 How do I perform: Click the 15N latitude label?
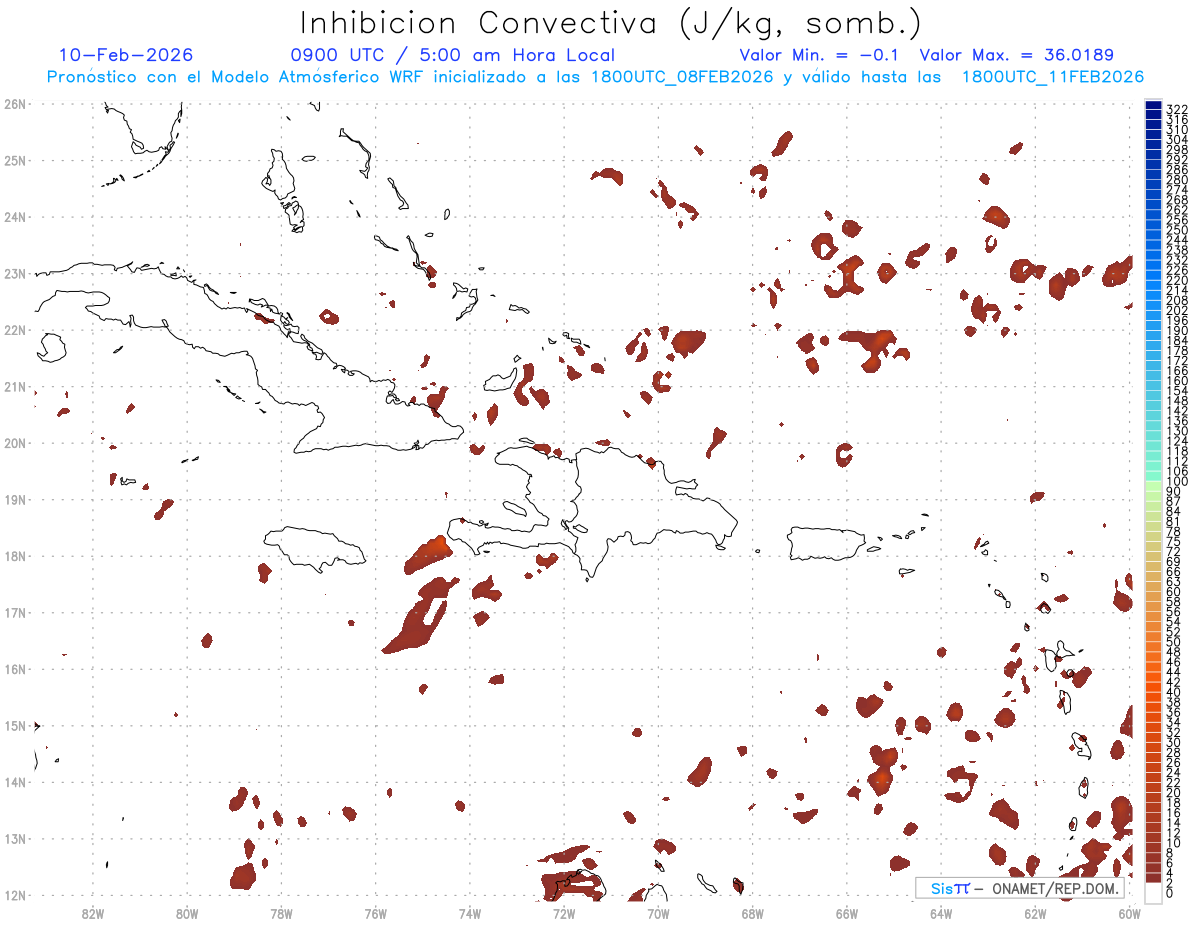coord(15,725)
